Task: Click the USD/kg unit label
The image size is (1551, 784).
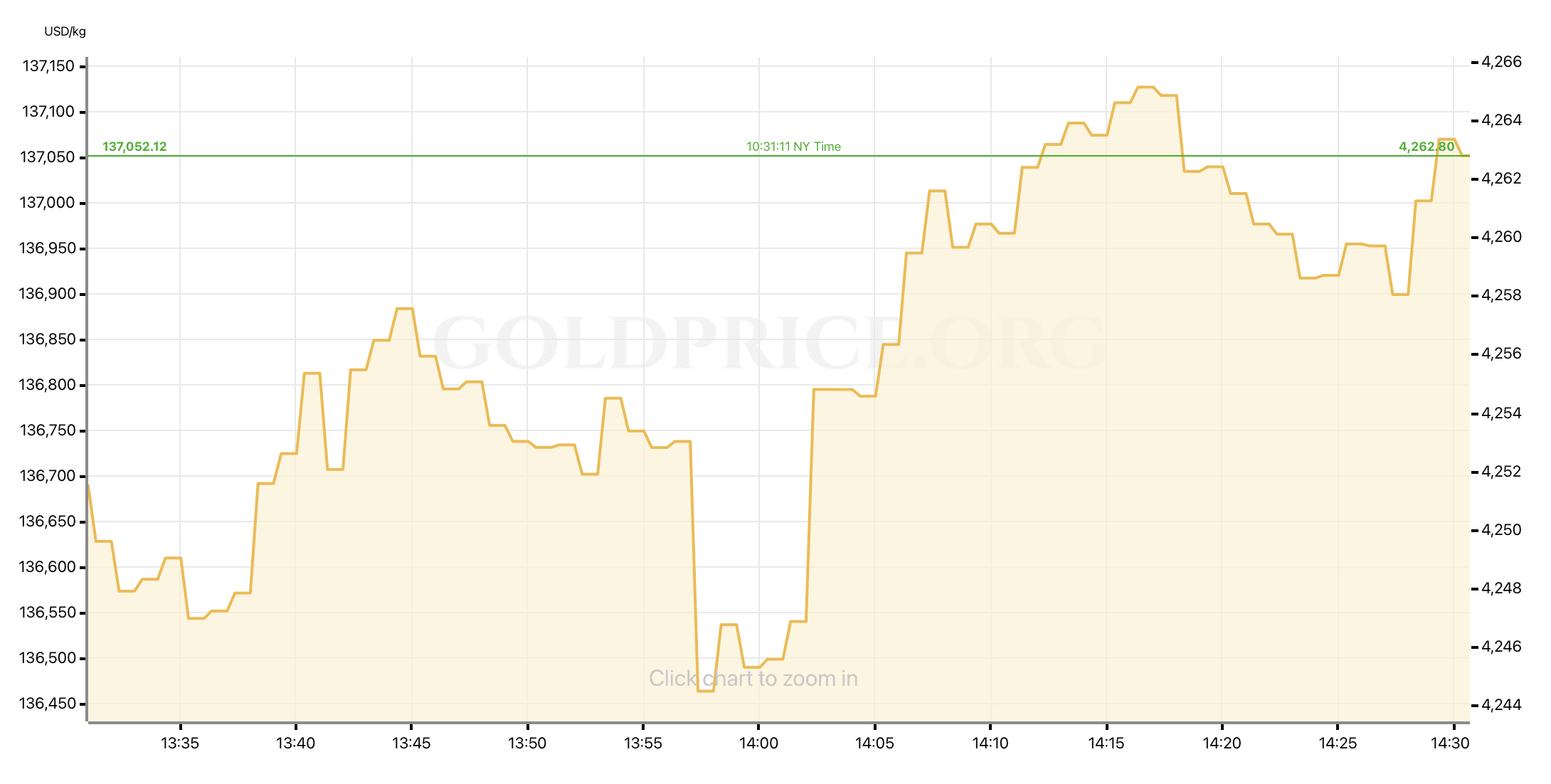Action: tap(65, 31)
